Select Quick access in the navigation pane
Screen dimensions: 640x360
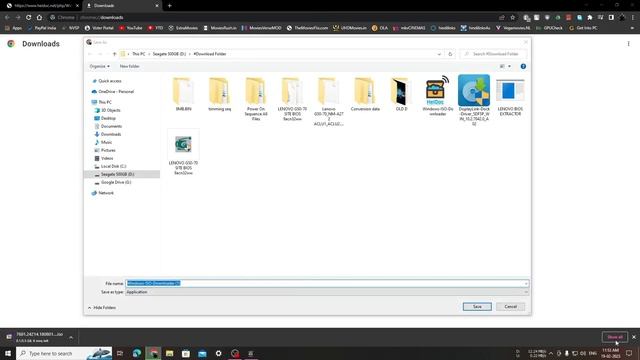(109, 81)
